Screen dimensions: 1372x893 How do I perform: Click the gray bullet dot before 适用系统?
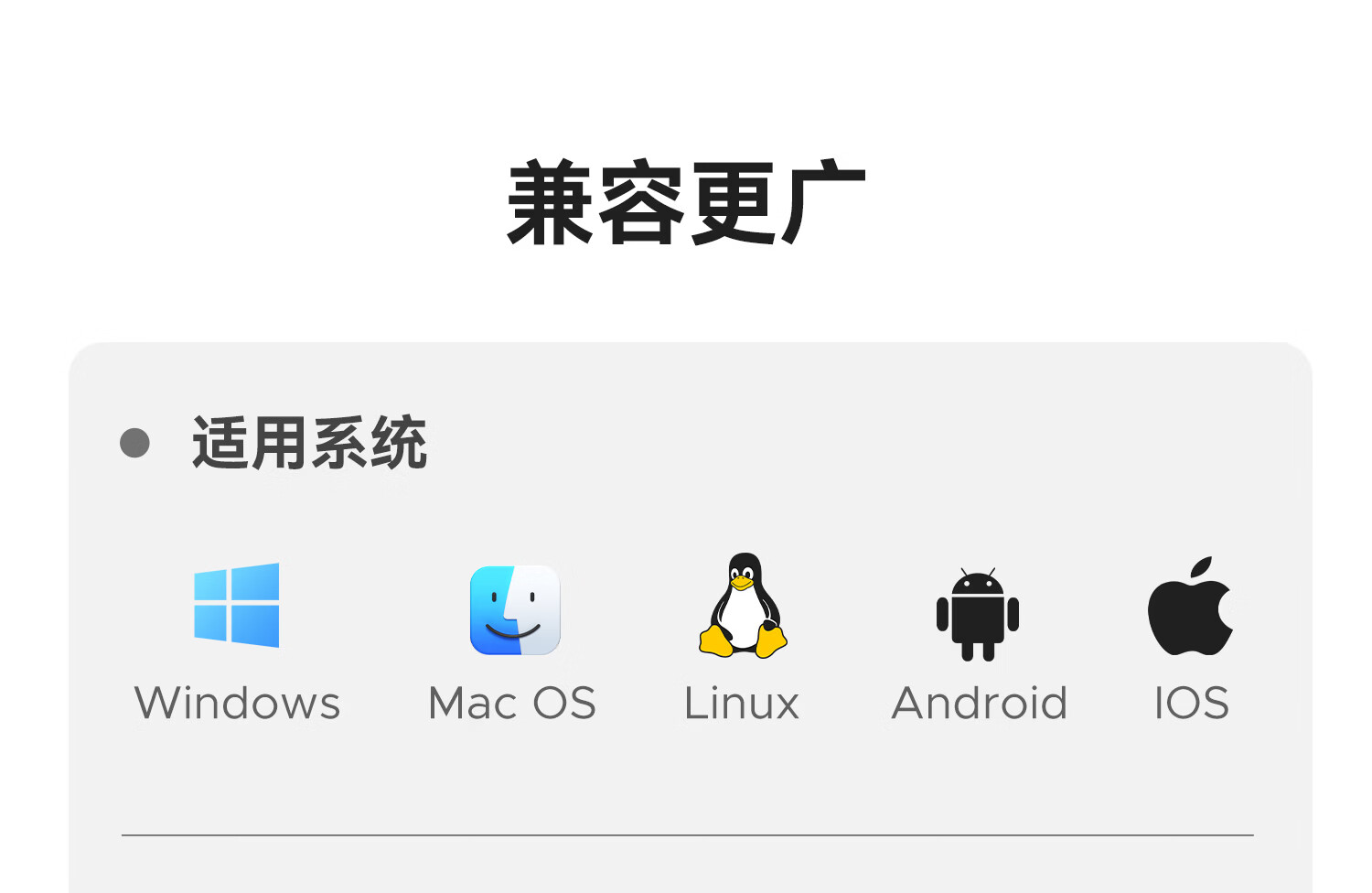pos(134,443)
